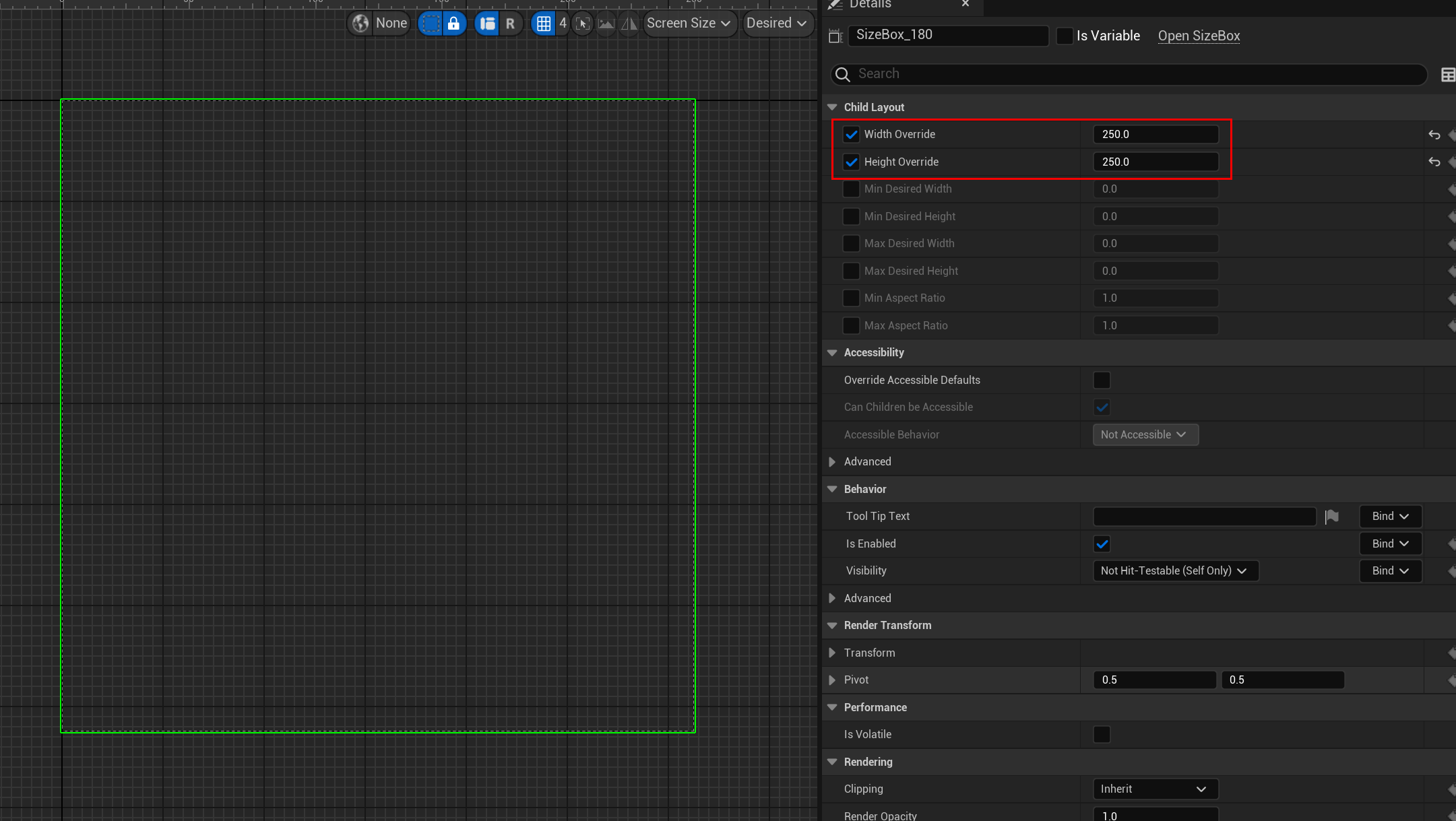Click the R responsive layout button
The height and width of the screenshot is (821, 1456).
(x=510, y=24)
